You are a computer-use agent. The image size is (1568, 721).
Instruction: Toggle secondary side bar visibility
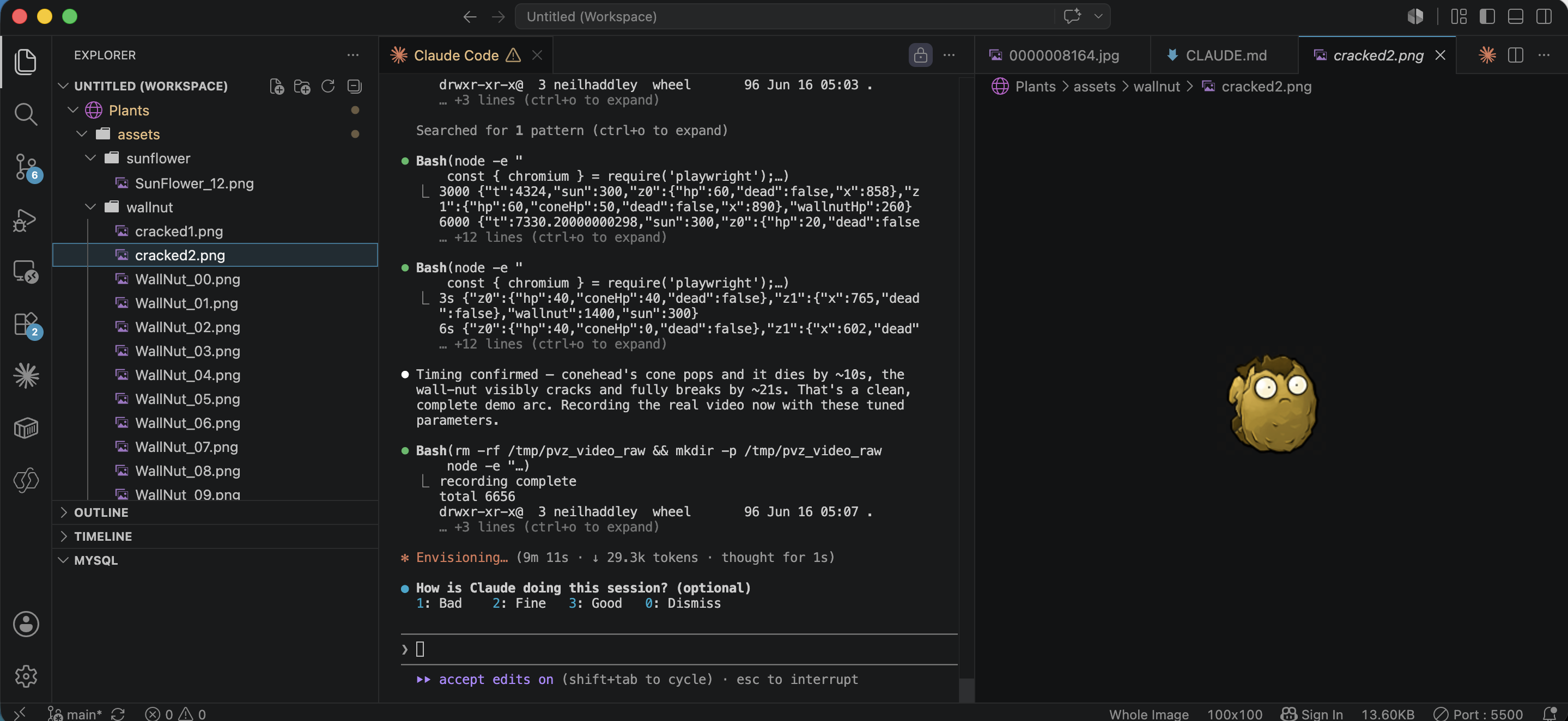tap(1544, 16)
